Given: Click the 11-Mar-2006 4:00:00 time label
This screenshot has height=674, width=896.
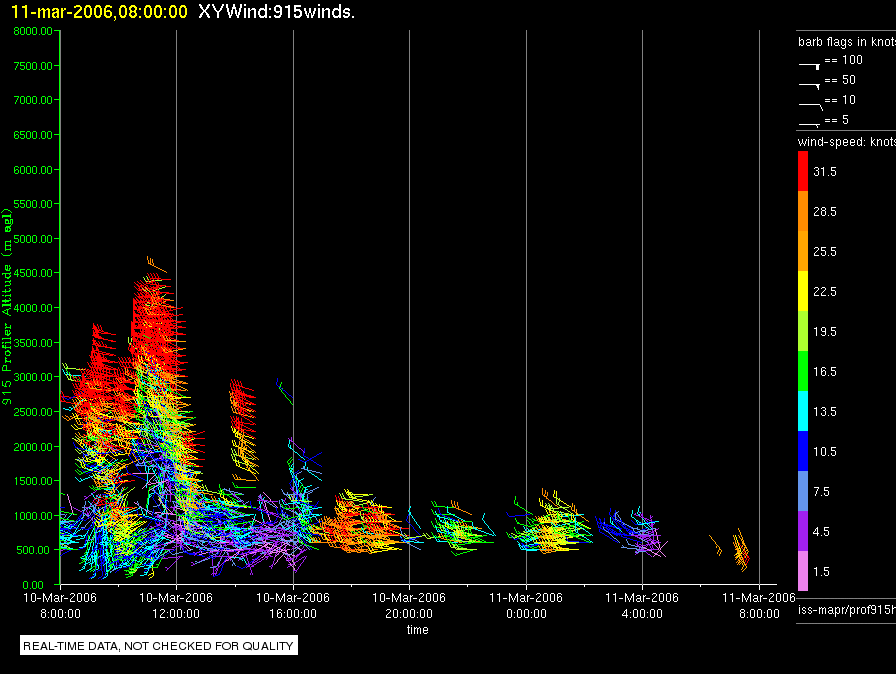Looking at the screenshot, I should tap(642, 605).
